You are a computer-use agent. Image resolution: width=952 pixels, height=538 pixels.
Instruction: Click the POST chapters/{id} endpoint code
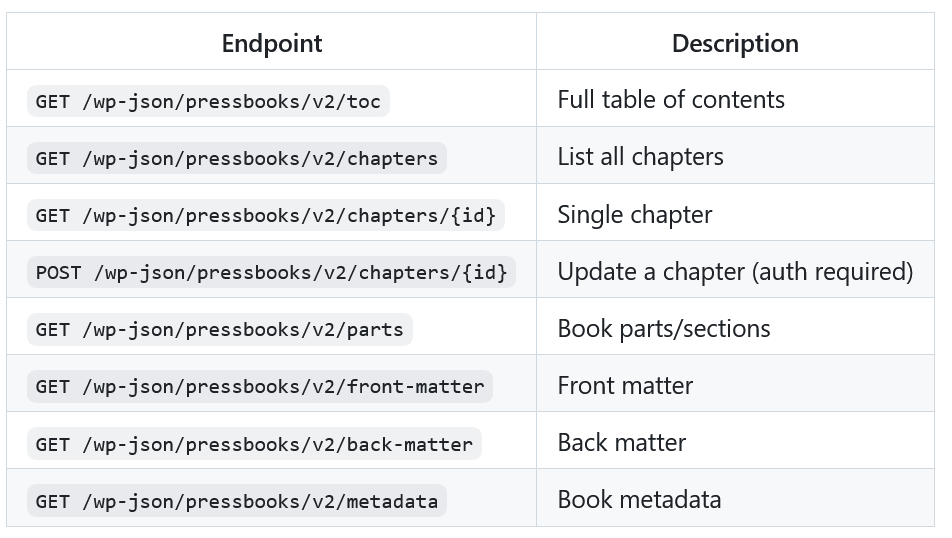click(x=272, y=272)
